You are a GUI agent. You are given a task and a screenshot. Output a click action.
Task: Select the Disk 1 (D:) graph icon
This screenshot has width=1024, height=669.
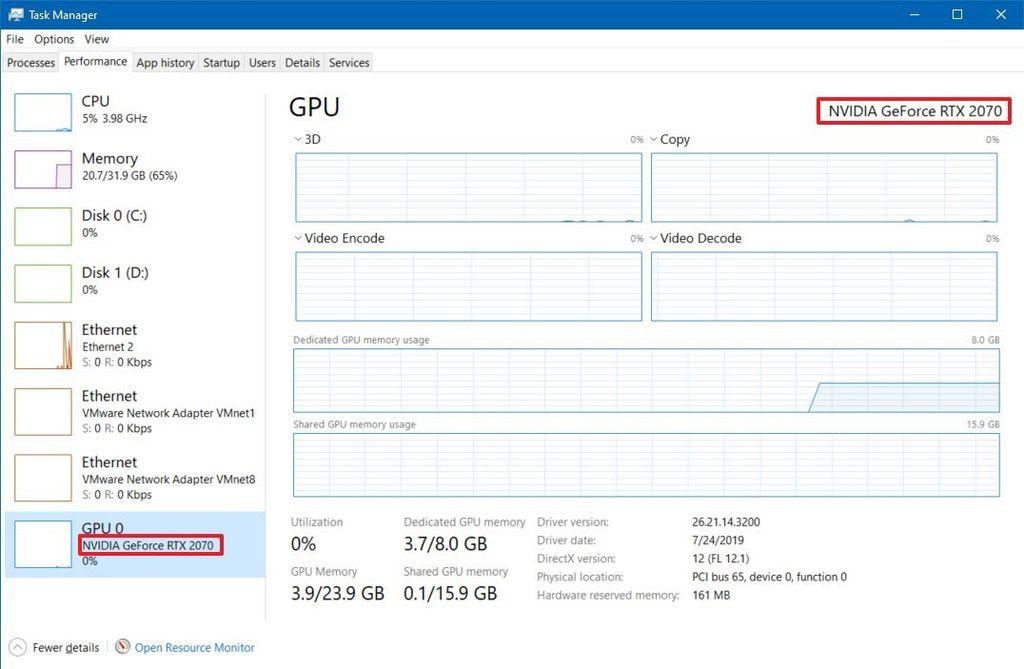[42, 284]
